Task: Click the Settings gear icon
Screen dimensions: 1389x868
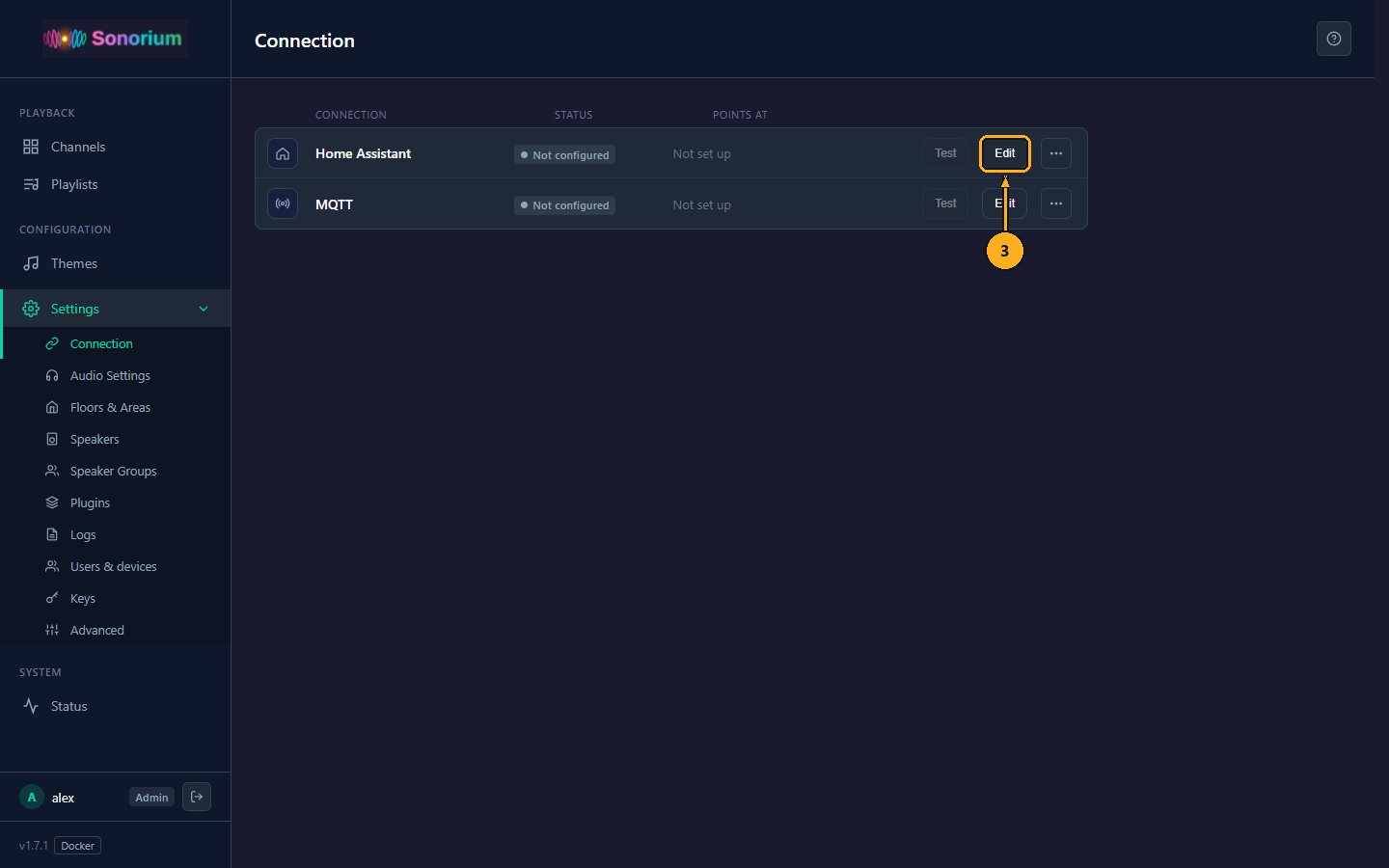Action: point(31,309)
